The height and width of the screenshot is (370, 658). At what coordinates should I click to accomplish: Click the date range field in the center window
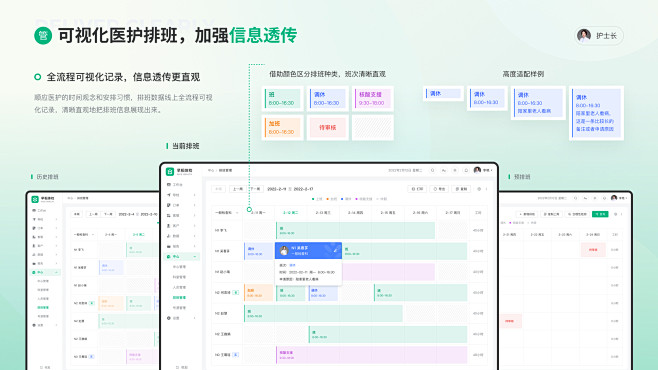pyautogui.click(x=290, y=189)
